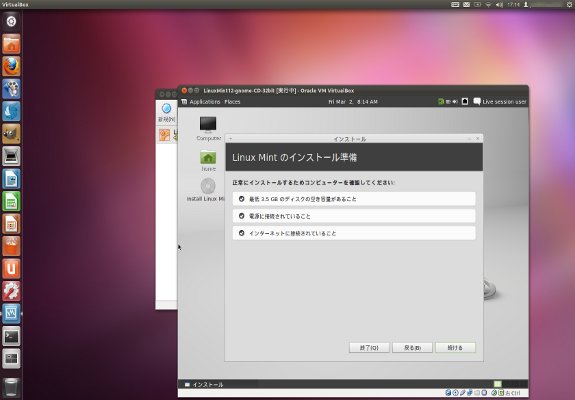Open the Live session user menu

point(504,102)
